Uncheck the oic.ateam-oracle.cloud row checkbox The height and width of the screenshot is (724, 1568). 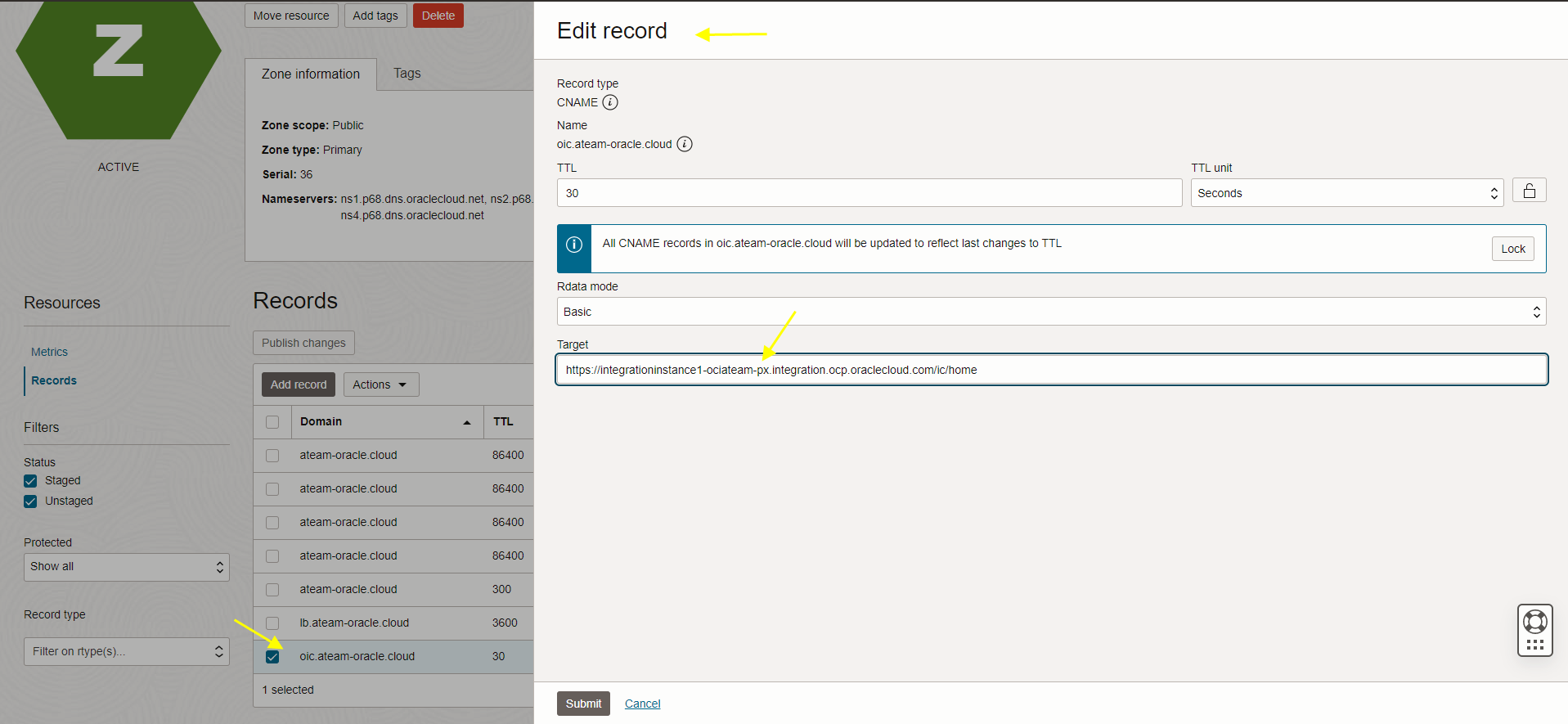[272, 656]
